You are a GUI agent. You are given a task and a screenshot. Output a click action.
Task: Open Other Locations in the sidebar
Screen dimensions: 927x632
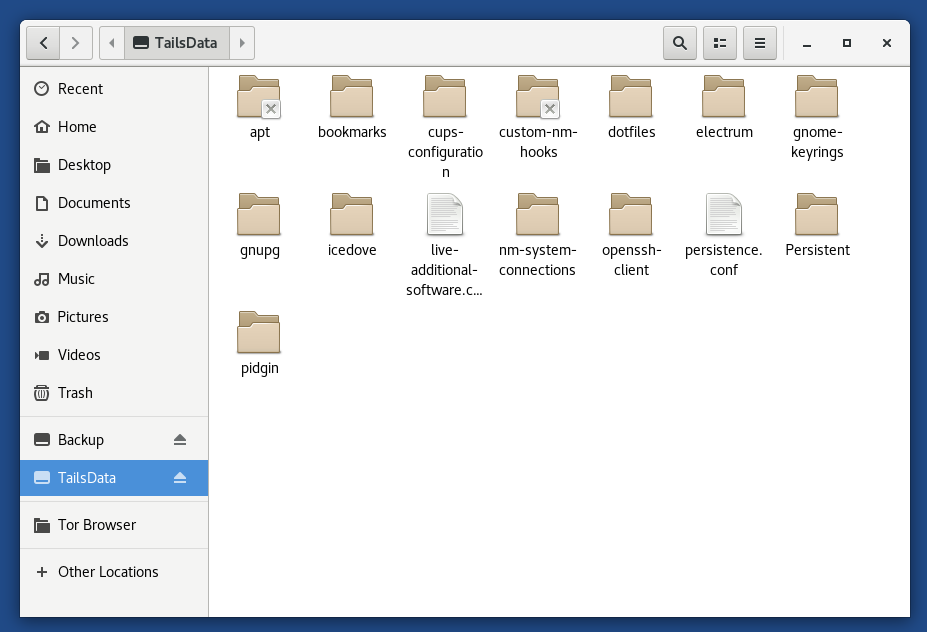coord(114,572)
